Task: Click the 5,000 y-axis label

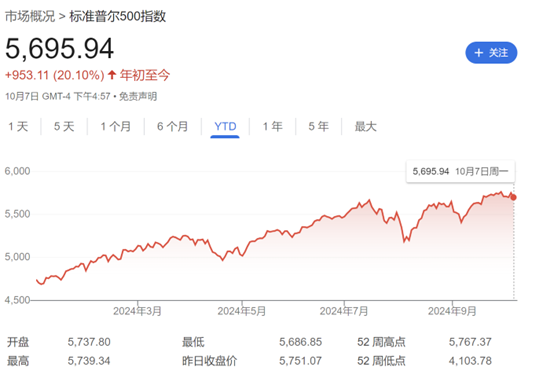Action: [17, 257]
